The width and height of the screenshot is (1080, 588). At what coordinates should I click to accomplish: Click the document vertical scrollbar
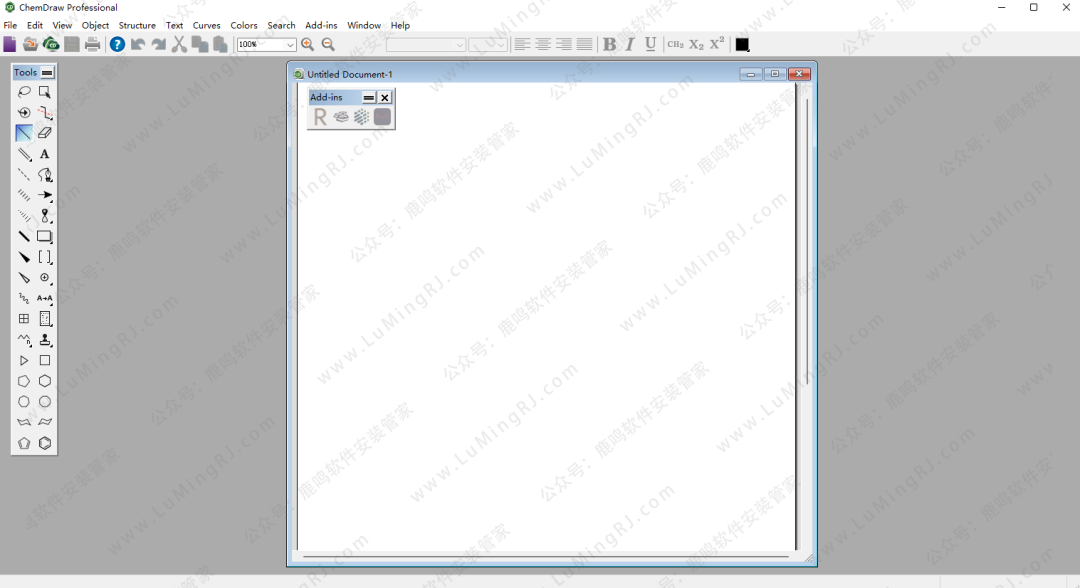click(807, 240)
